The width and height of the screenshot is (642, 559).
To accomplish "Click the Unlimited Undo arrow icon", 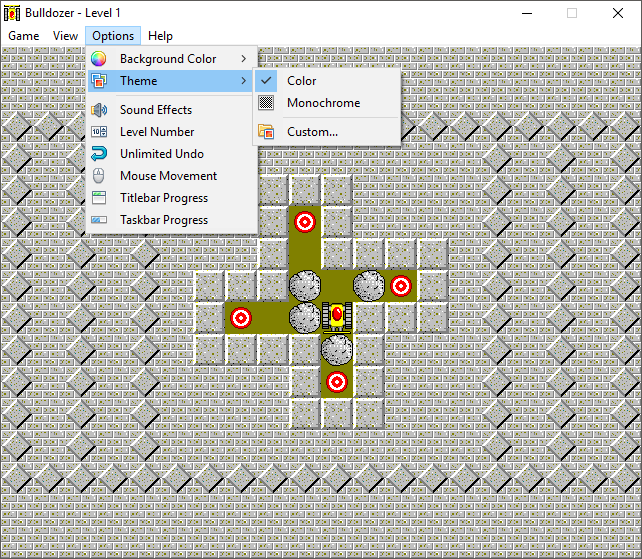I will pyautogui.click(x=99, y=154).
